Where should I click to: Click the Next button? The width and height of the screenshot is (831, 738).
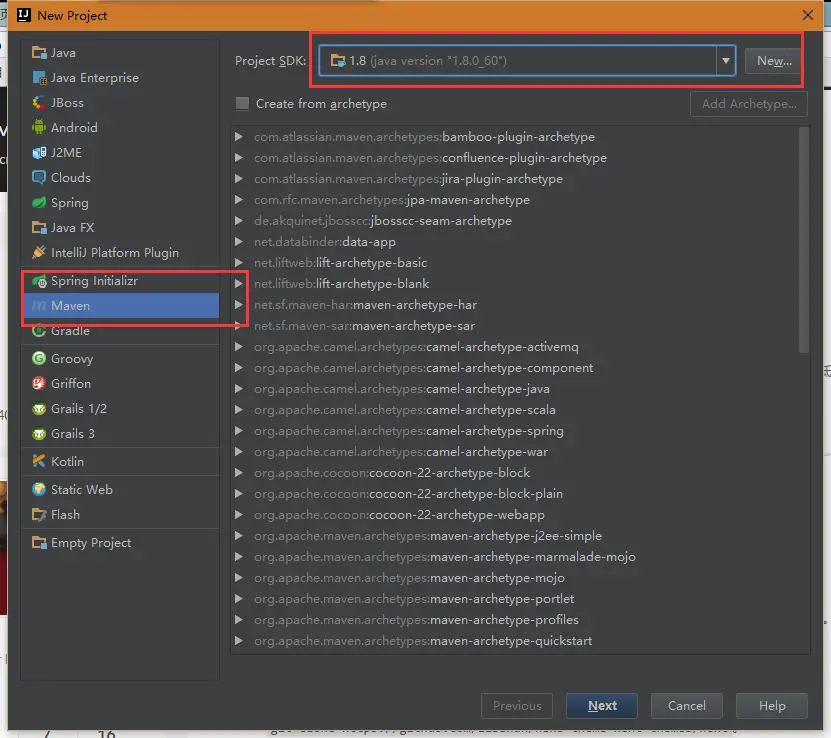(x=602, y=706)
